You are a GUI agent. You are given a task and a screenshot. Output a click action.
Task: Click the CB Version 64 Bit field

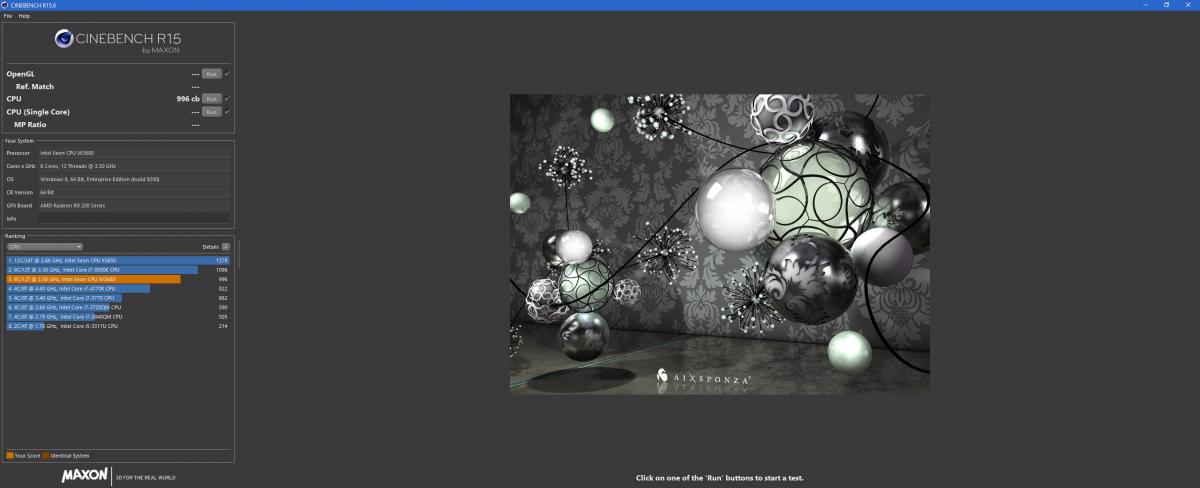tap(134, 192)
